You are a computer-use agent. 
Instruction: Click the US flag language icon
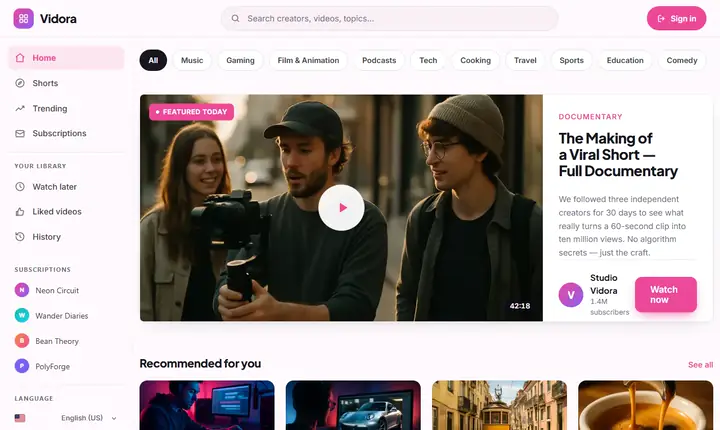[x=20, y=418]
